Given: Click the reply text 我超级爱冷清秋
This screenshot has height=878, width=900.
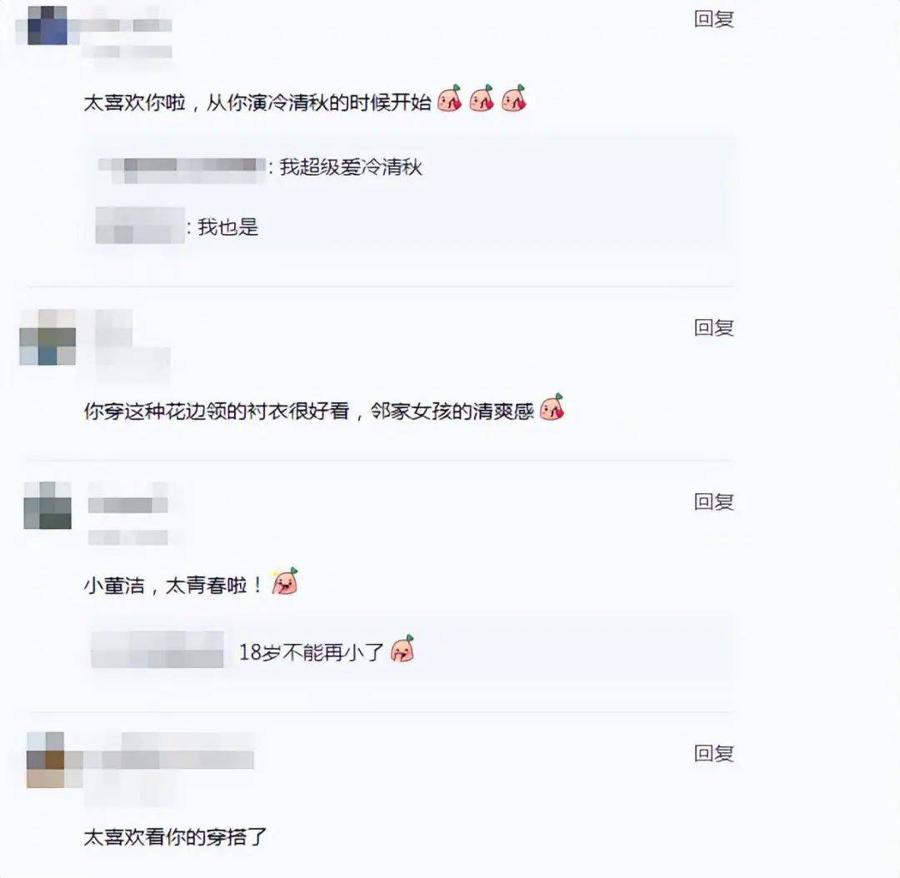Looking at the screenshot, I should (x=351, y=167).
